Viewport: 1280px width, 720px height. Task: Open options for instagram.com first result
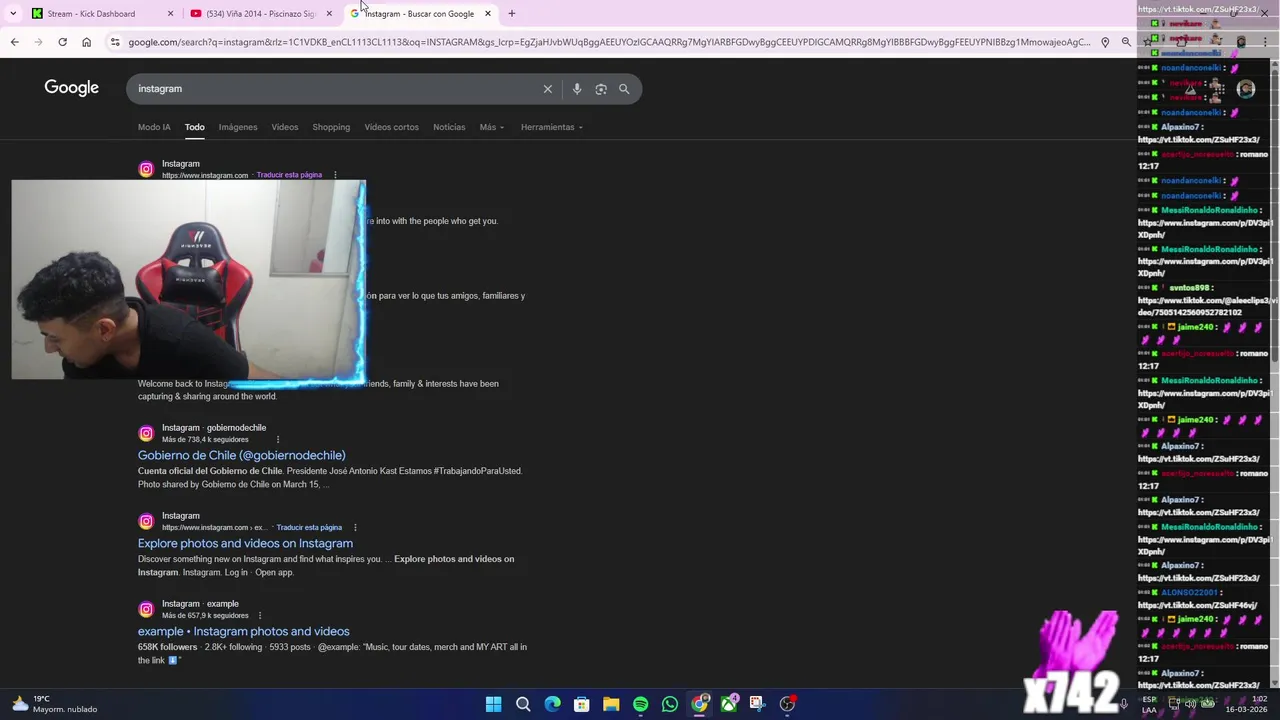click(335, 175)
